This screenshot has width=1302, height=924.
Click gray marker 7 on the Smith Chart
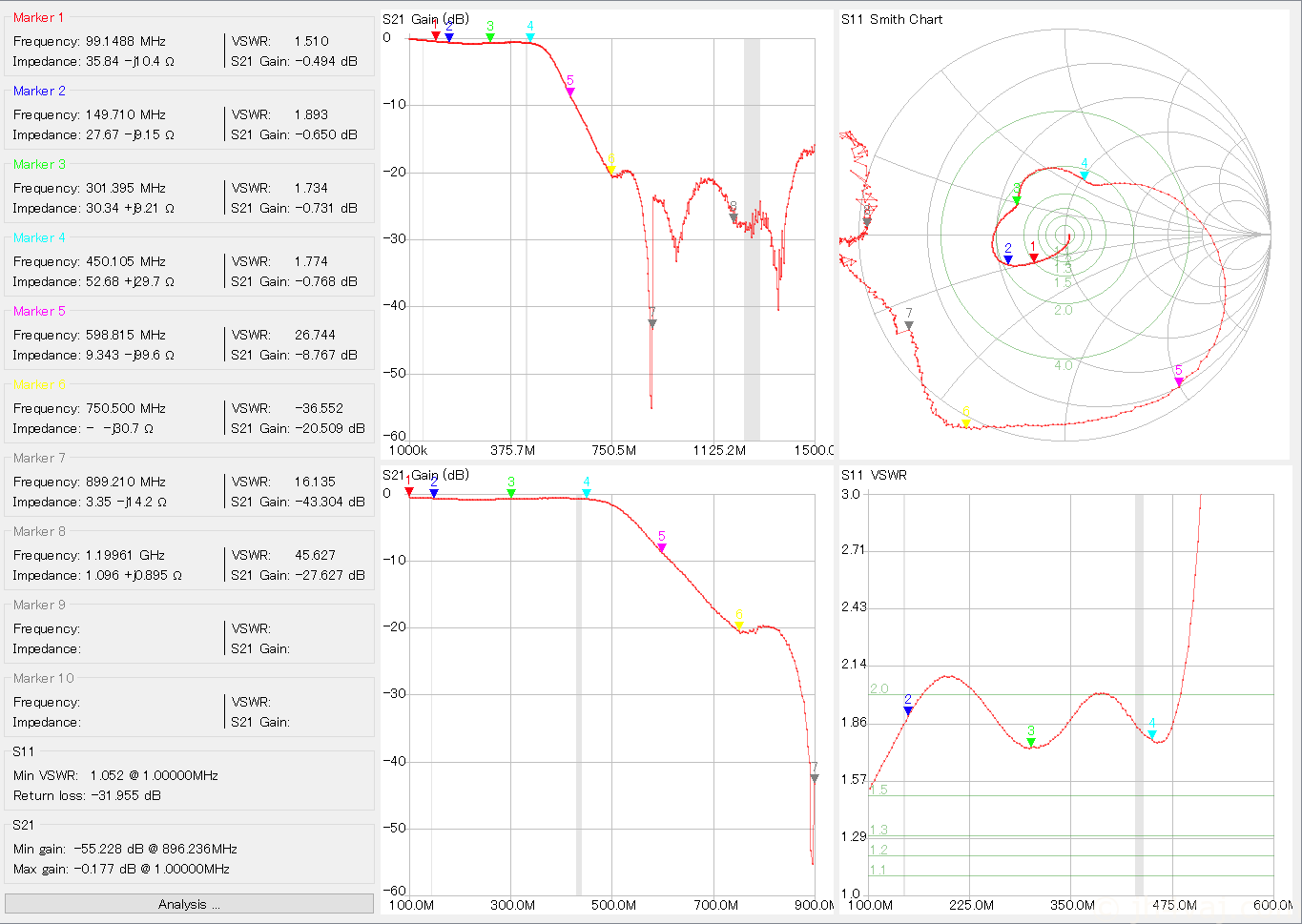(x=909, y=326)
